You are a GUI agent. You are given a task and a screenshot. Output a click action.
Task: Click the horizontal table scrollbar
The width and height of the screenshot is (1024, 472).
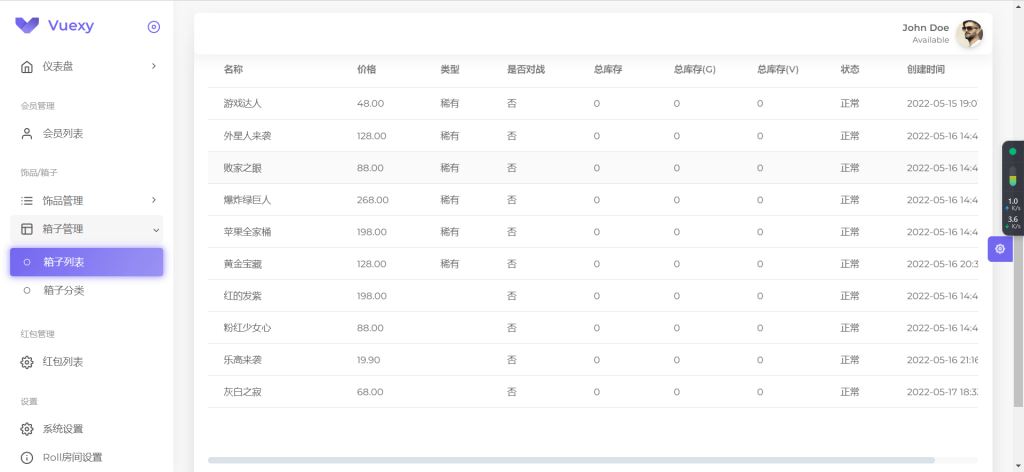[x=571, y=460]
